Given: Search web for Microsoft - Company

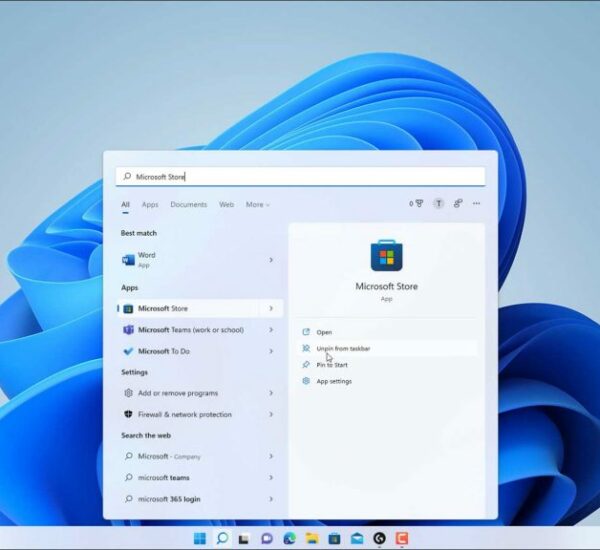Looking at the screenshot, I should click(x=201, y=456).
